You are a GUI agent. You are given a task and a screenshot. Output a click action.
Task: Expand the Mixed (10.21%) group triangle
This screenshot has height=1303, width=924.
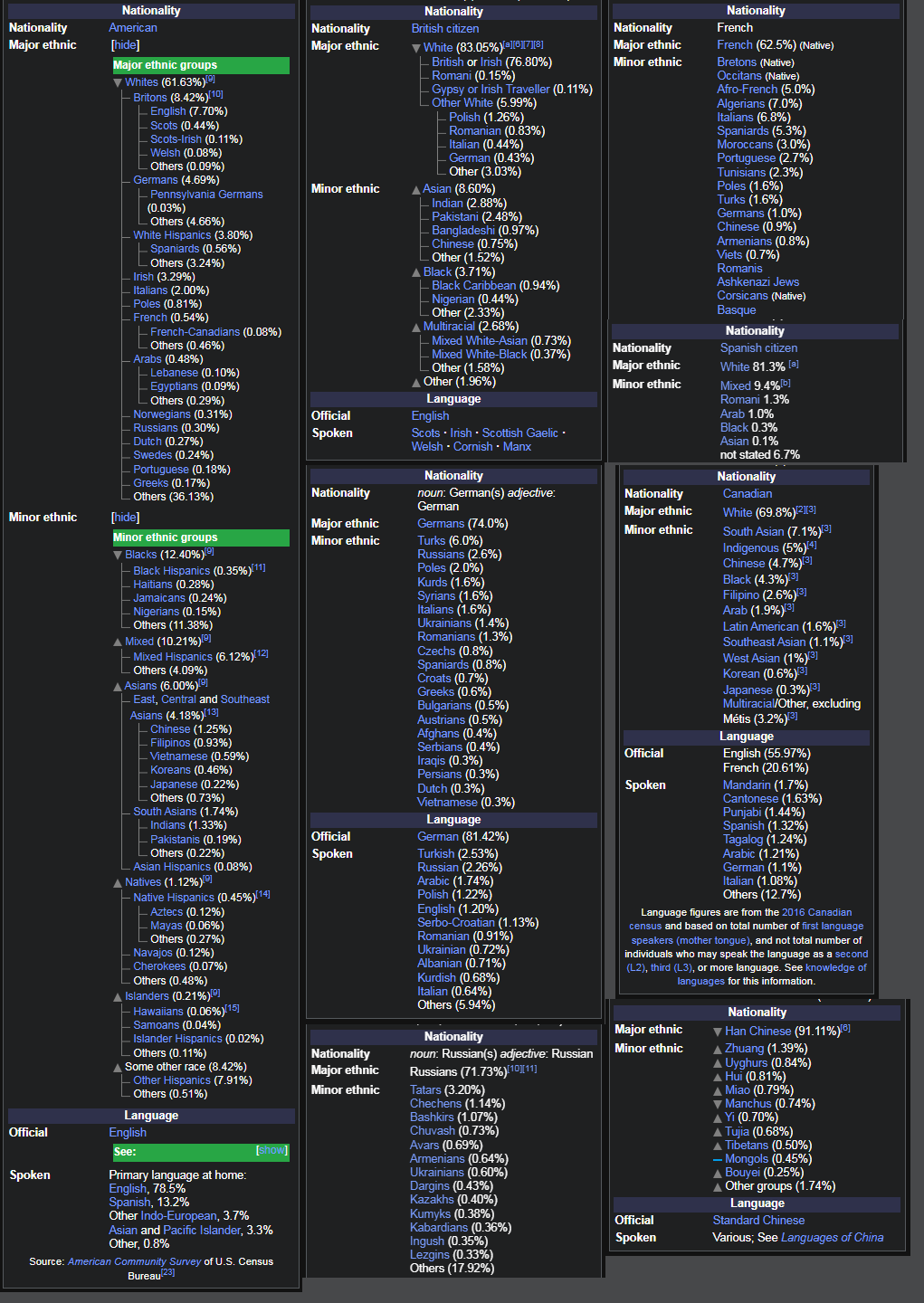[x=118, y=642]
